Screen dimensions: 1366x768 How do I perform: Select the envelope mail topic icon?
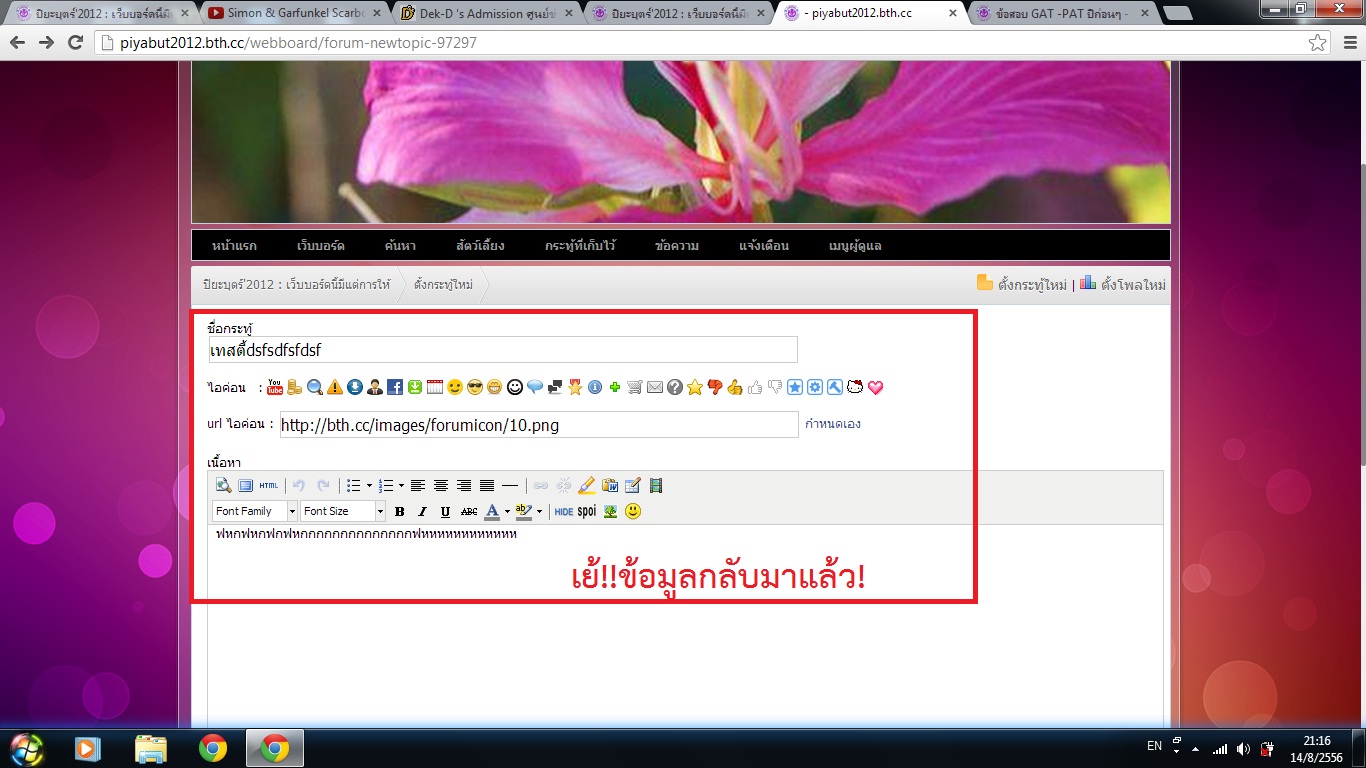pos(655,387)
